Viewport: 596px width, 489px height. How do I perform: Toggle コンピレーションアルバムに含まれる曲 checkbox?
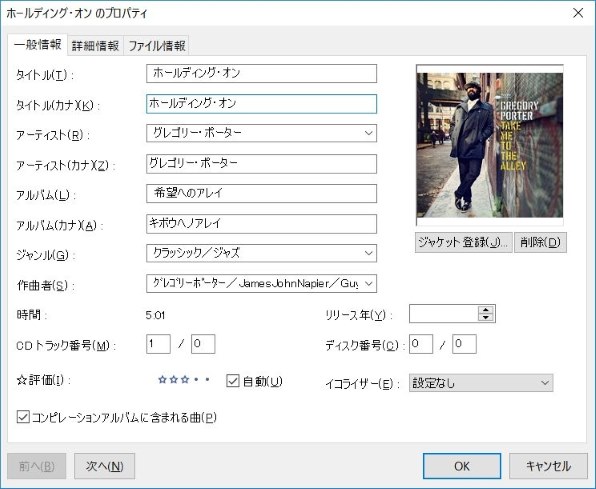[23, 417]
